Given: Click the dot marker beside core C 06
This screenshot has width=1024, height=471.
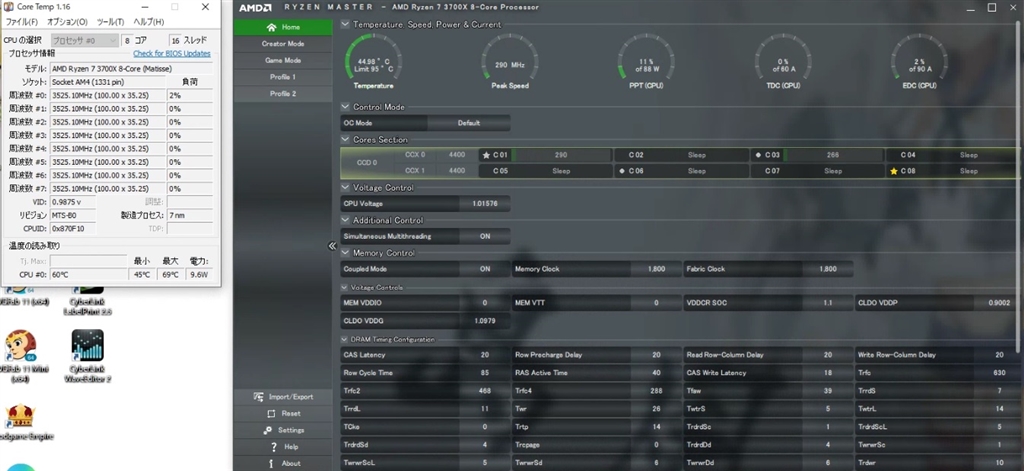Looking at the screenshot, I should [x=622, y=171].
